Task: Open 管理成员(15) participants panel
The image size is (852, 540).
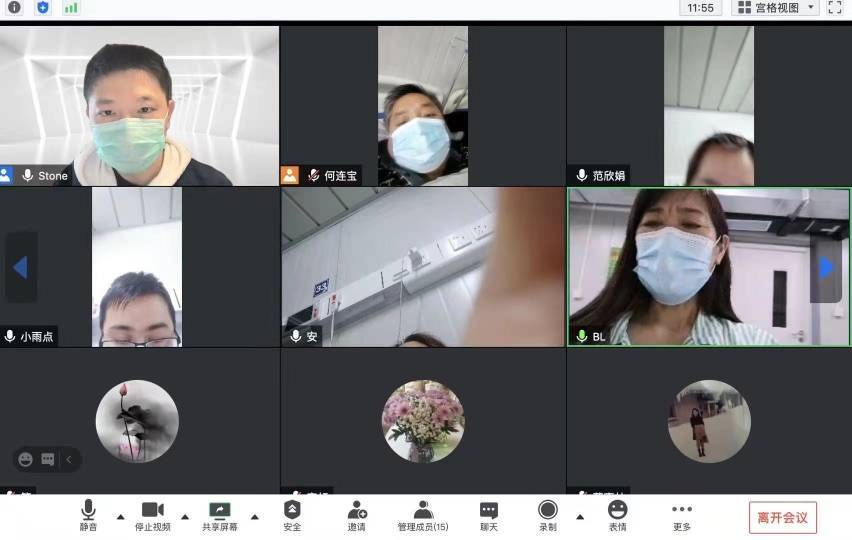Action: [x=423, y=516]
